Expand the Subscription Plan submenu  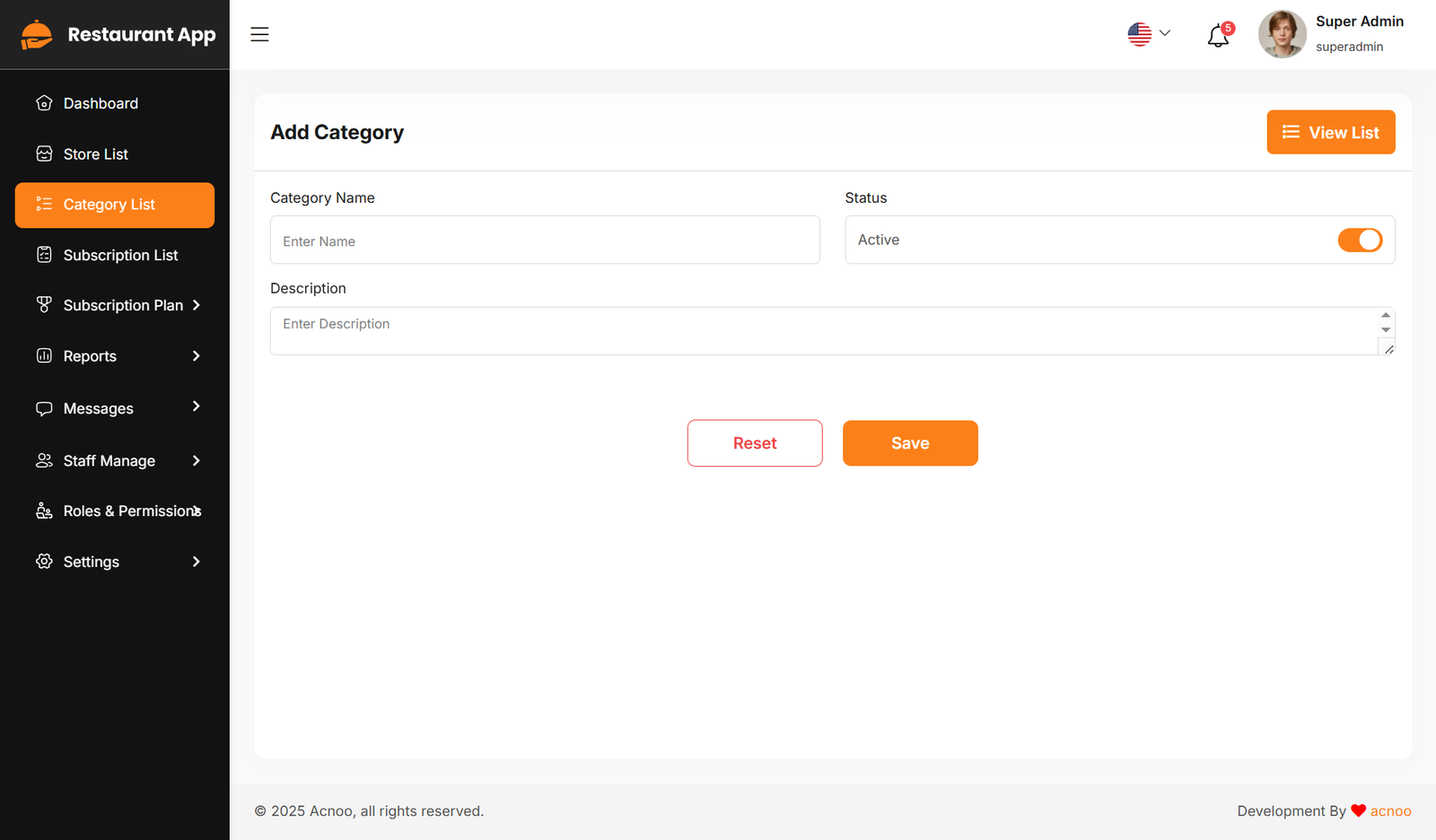pos(196,305)
